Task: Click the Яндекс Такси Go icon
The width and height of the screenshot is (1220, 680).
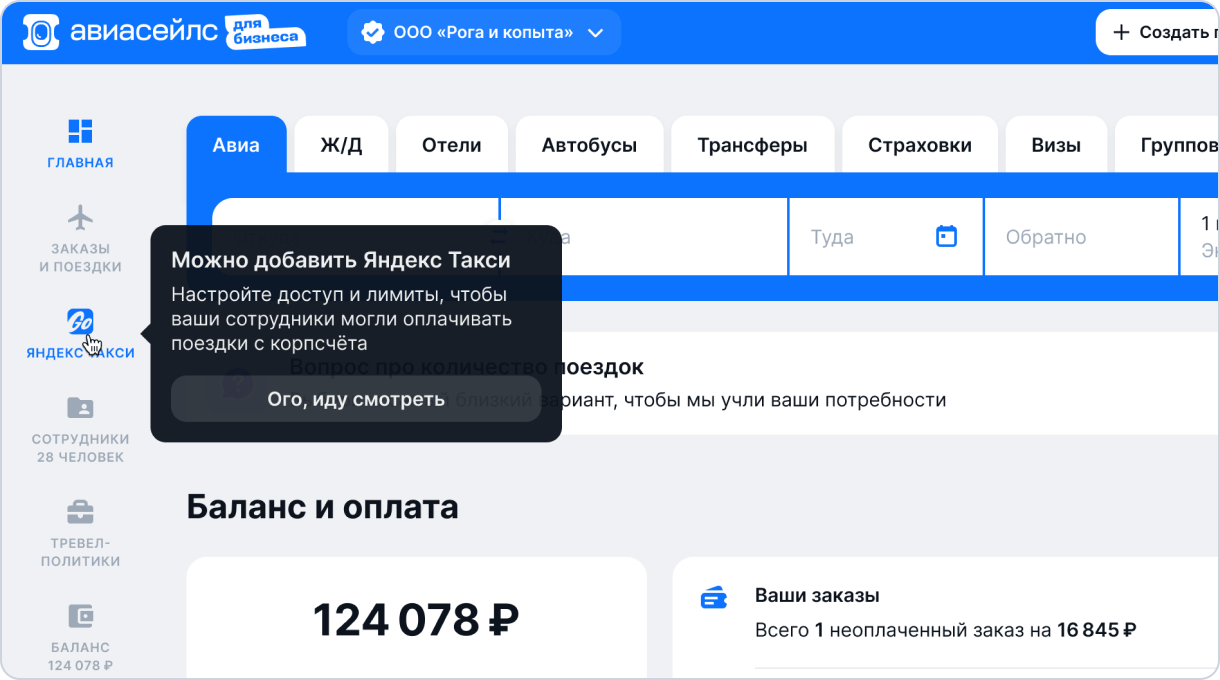Action: click(80, 322)
